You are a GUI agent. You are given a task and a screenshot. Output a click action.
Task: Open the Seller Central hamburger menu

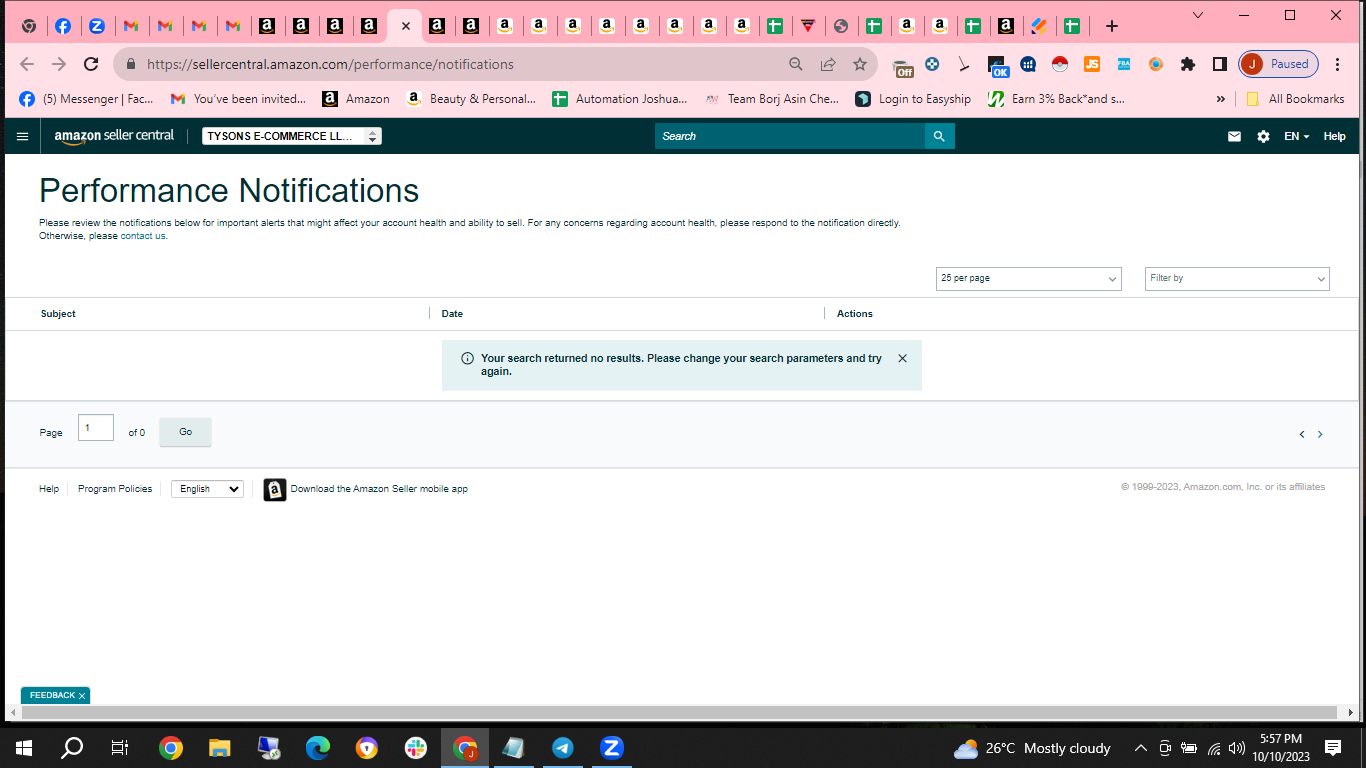(23, 136)
